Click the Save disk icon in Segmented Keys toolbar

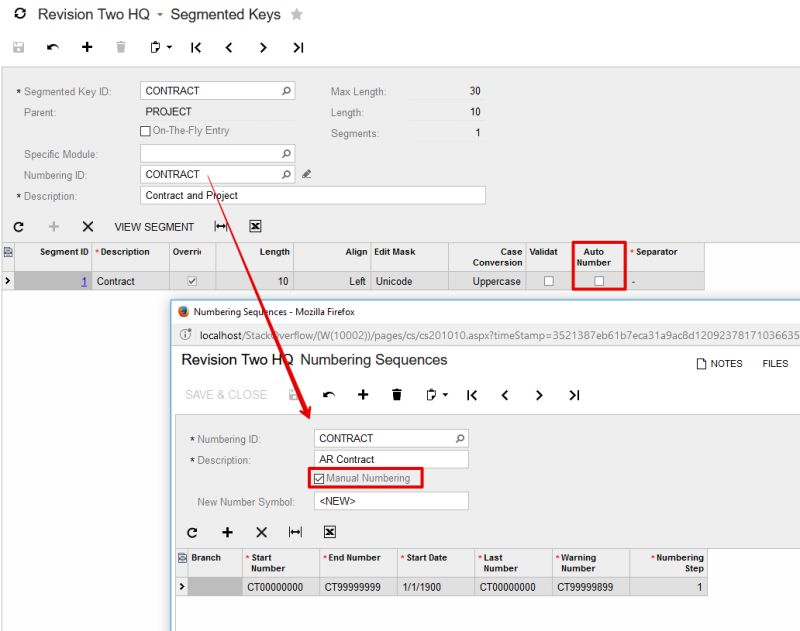(x=18, y=47)
